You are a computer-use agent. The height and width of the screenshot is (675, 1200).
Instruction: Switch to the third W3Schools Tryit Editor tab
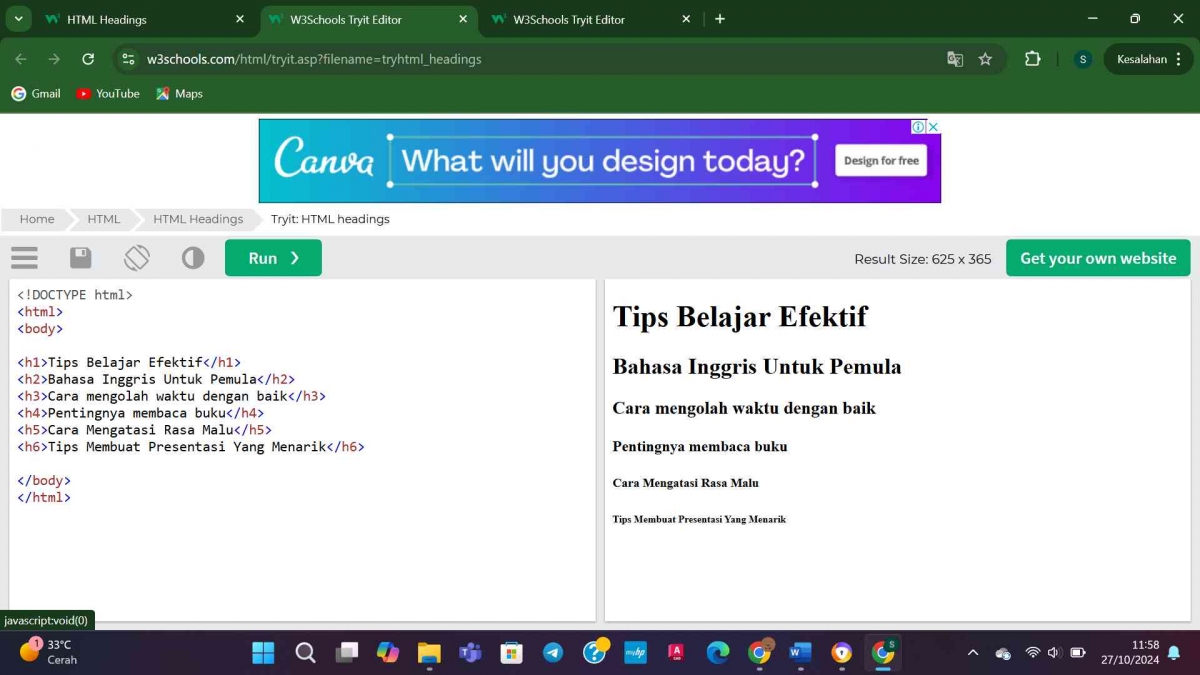pos(590,19)
